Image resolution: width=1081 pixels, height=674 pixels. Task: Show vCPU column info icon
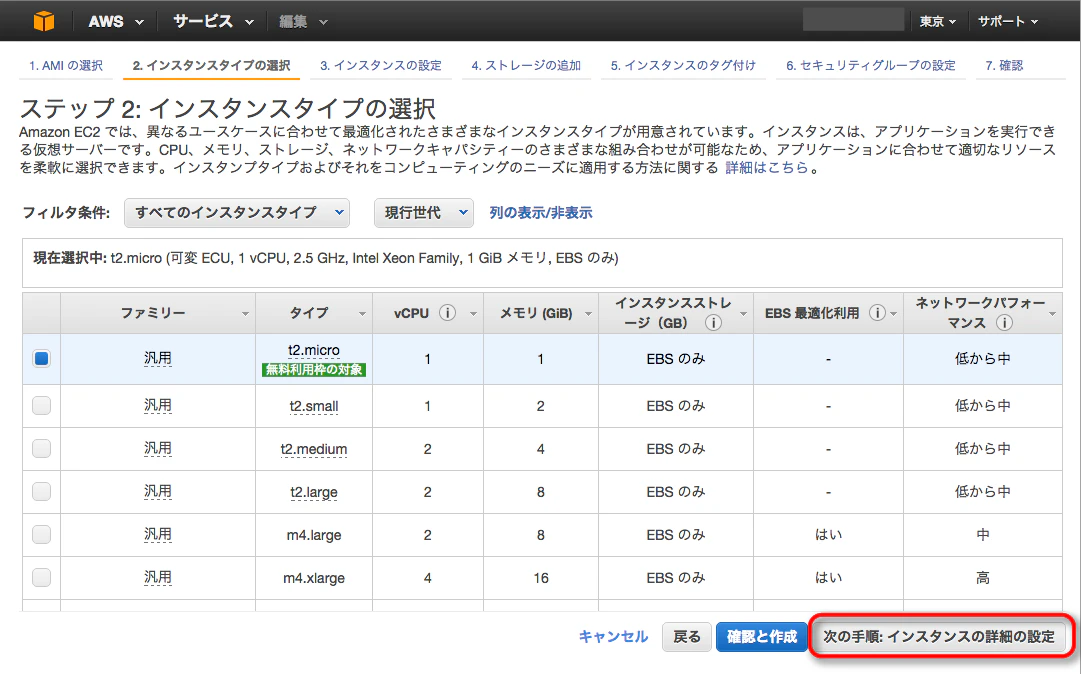click(x=447, y=313)
